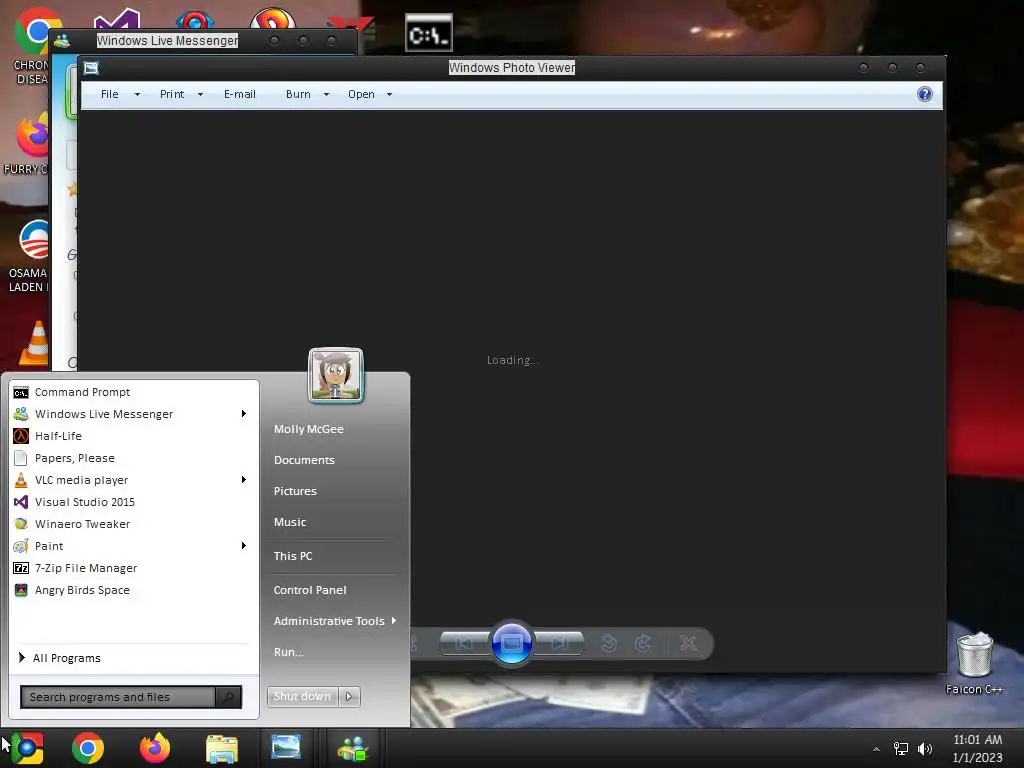This screenshot has width=1024, height=768.
Task: Open File Explorer from taskbar
Action: 222,748
